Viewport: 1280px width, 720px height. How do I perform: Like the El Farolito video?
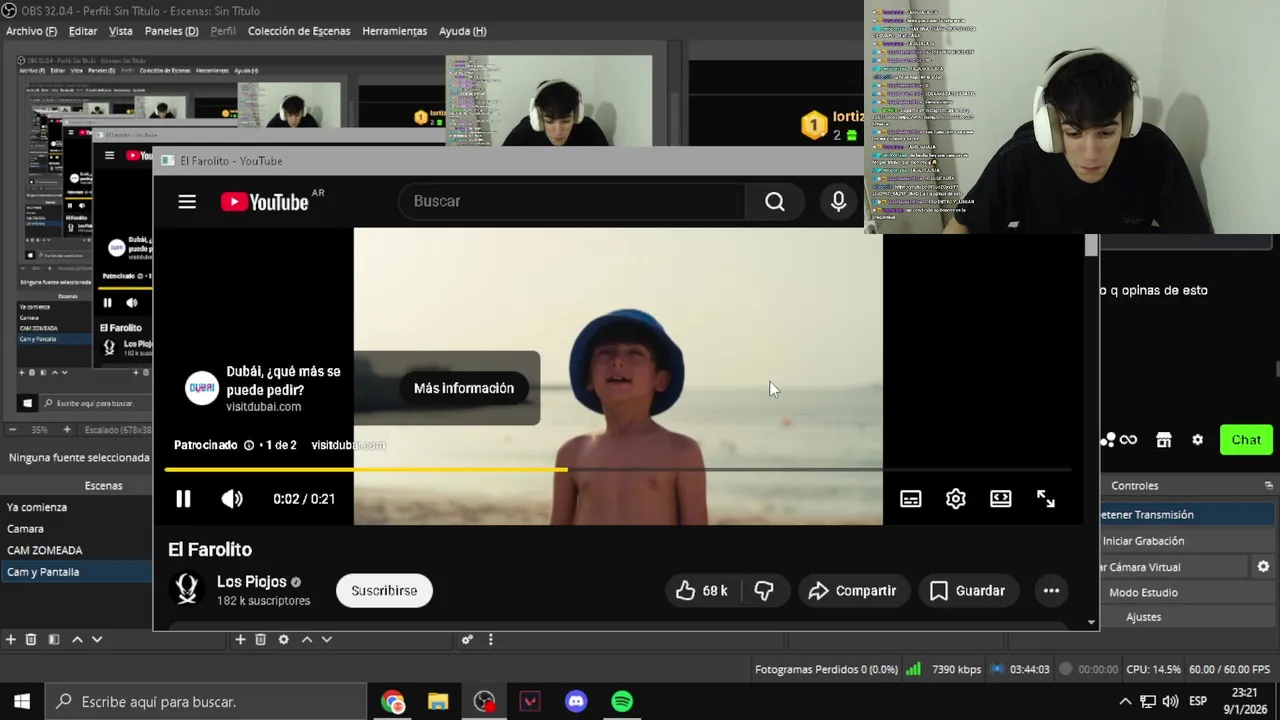[702, 591]
